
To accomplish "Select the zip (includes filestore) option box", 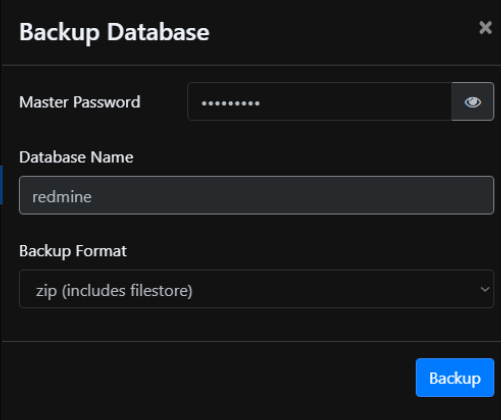I will pyautogui.click(x=256, y=289).
